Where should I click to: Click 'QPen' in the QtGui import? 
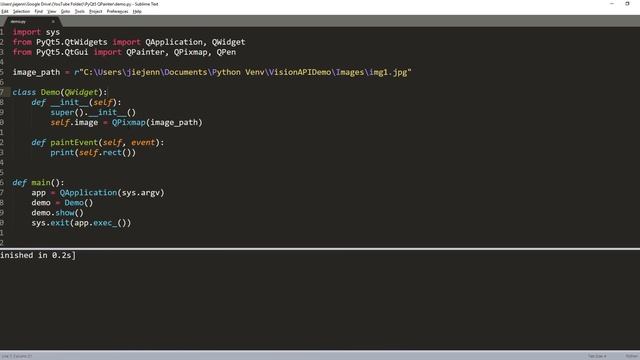(226, 52)
